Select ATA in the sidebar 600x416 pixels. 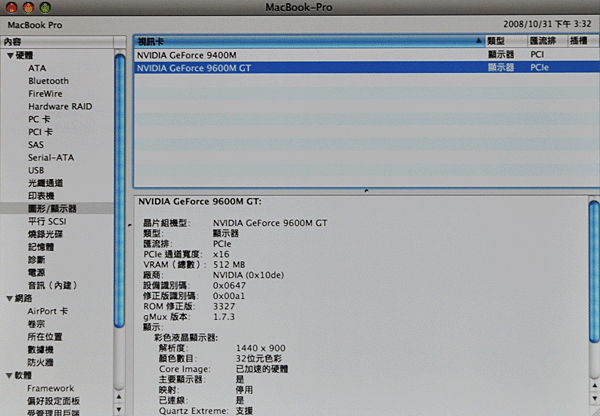coord(37,68)
